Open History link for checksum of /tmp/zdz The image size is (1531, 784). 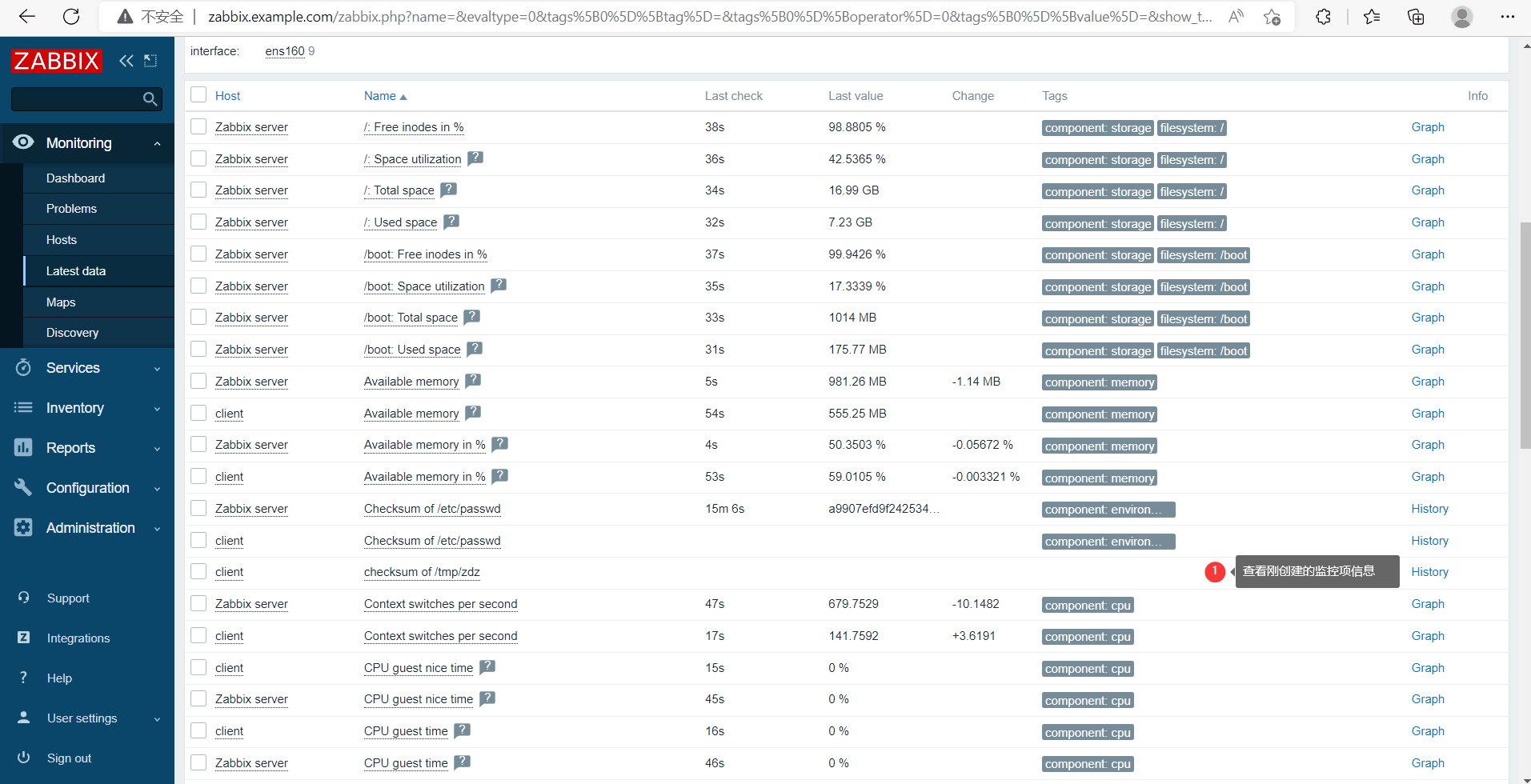tap(1429, 572)
